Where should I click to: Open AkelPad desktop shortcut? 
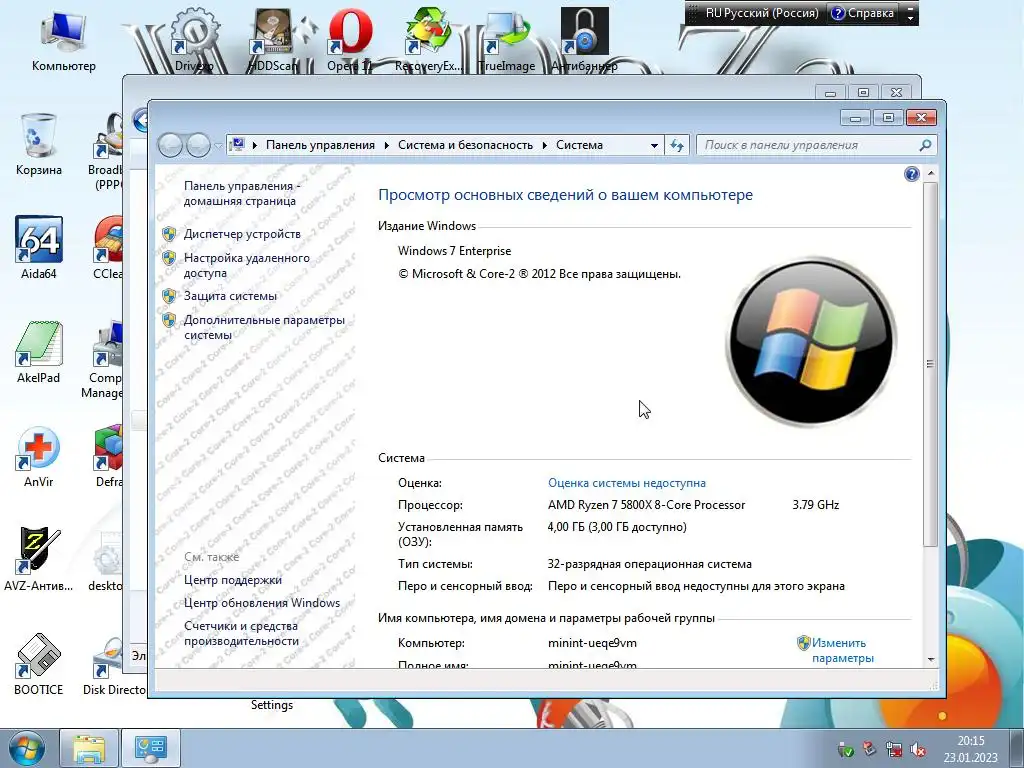39,351
